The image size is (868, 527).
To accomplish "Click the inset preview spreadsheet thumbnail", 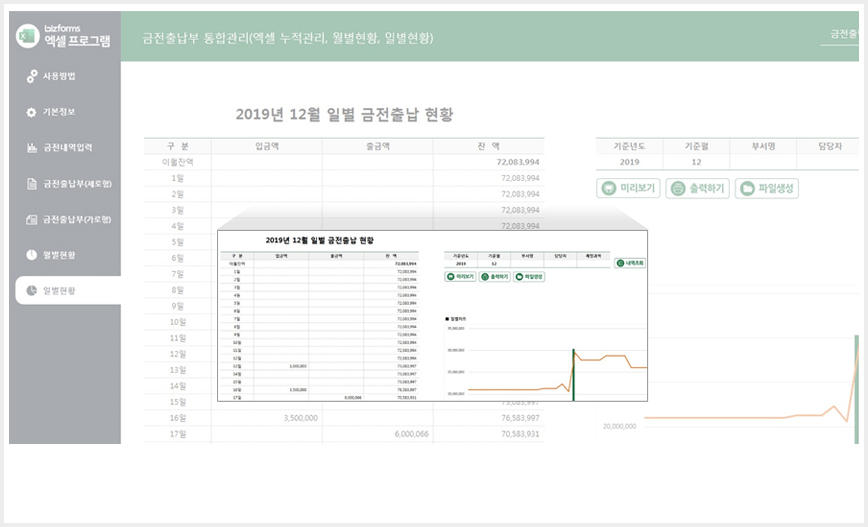I will coord(432,316).
